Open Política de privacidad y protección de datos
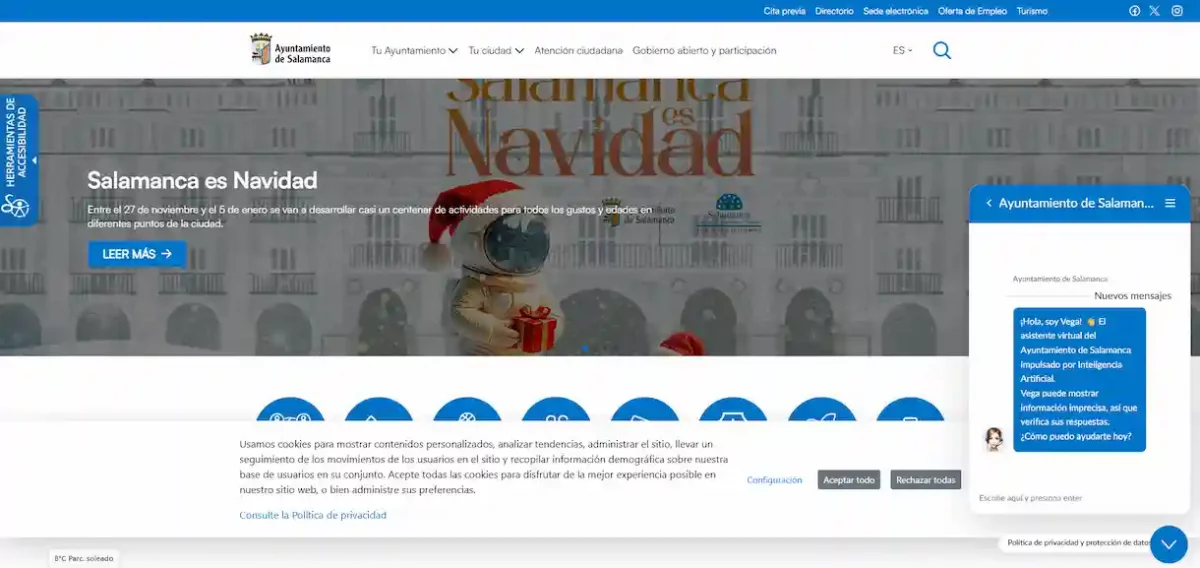This screenshot has height=568, width=1200. coord(1078,542)
